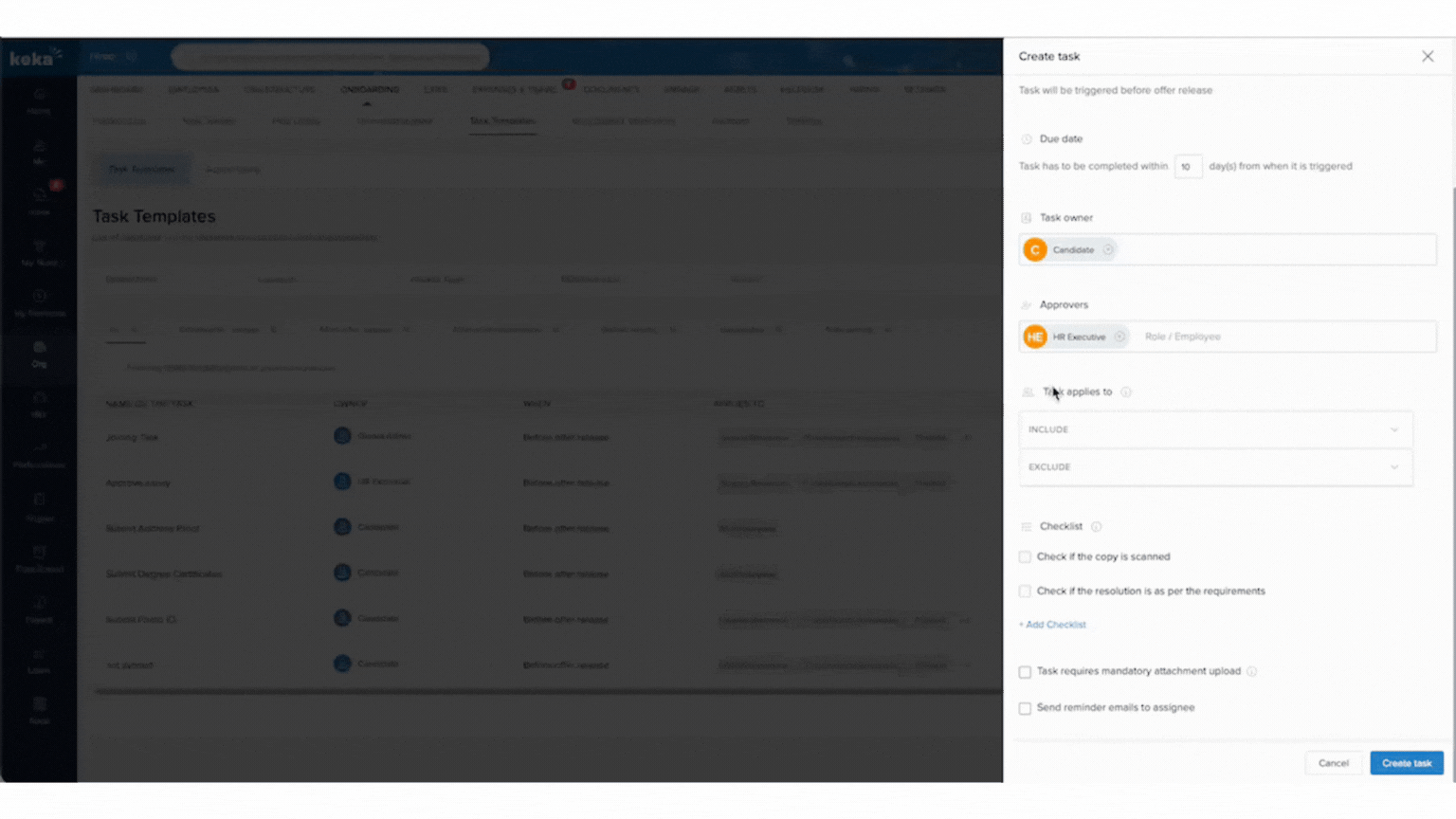Click the orange C avatar in Task owner
This screenshot has height=819, width=1456.
coord(1035,250)
